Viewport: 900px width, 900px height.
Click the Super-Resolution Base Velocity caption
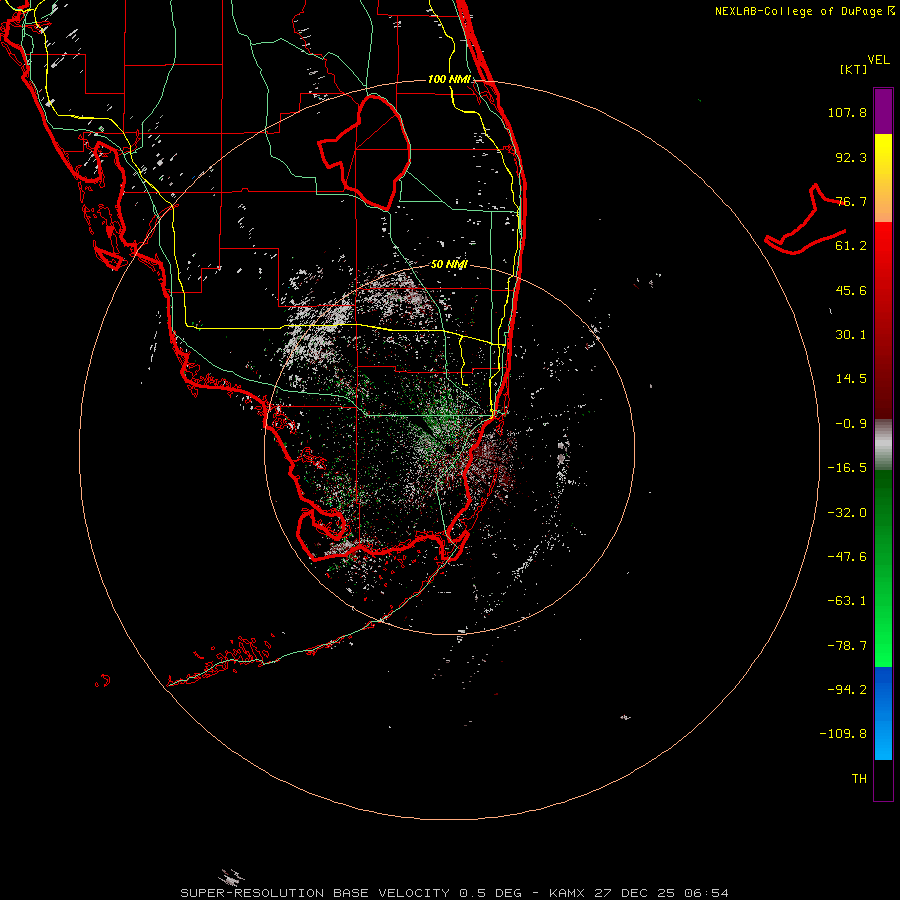[455, 893]
